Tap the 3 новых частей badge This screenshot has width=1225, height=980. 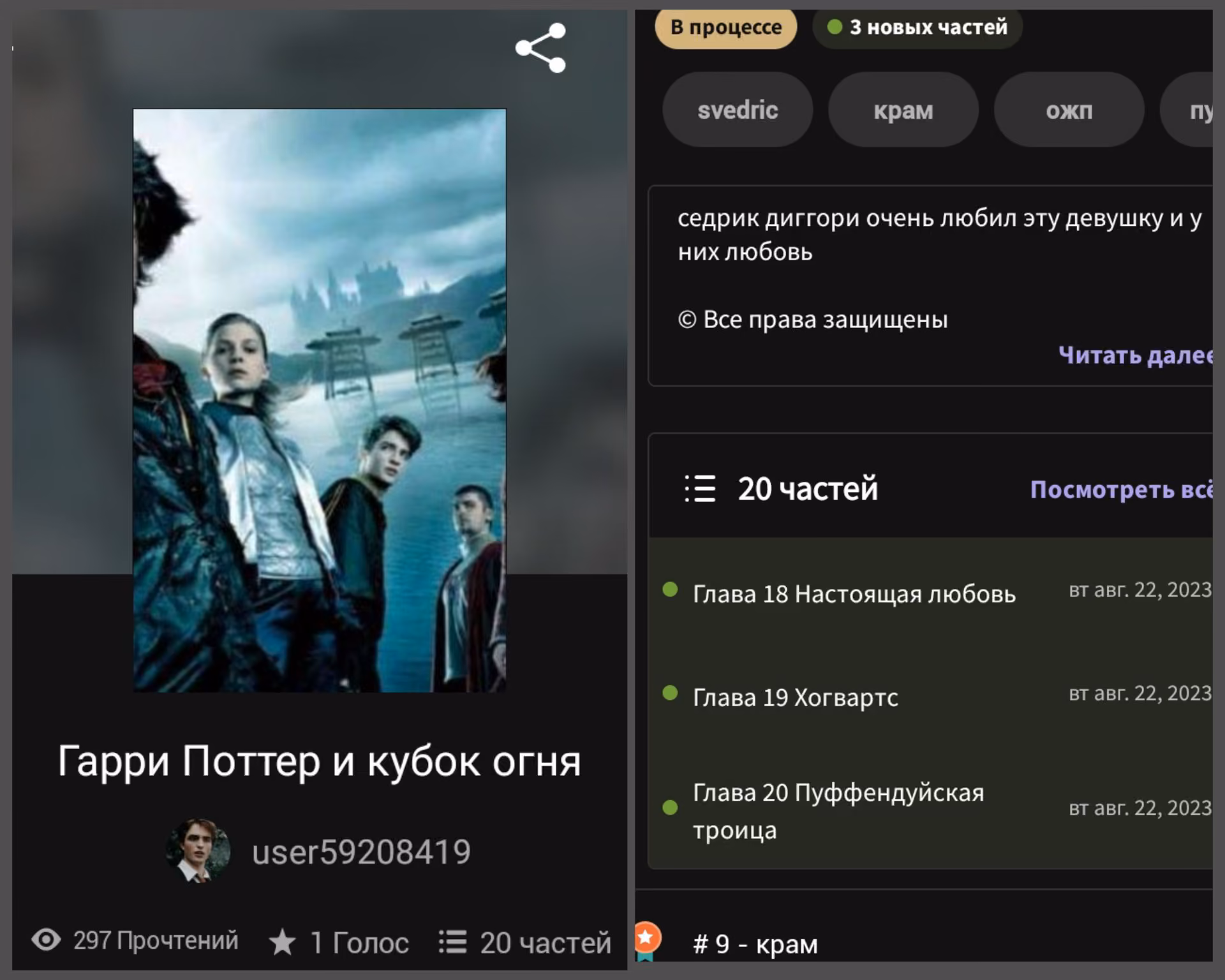(917, 27)
